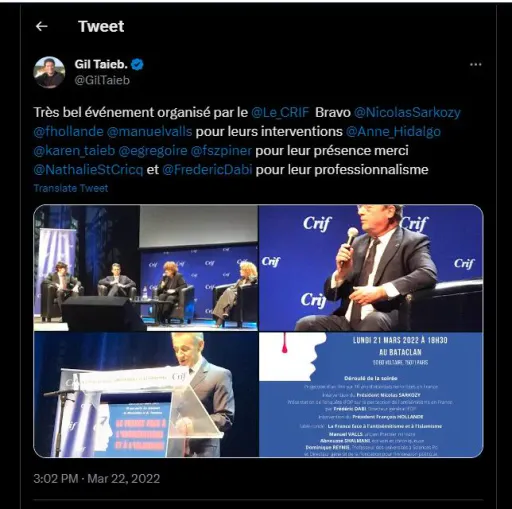This screenshot has width=512, height=509.
Task: Open the Bataclan event program image
Action: point(371,395)
